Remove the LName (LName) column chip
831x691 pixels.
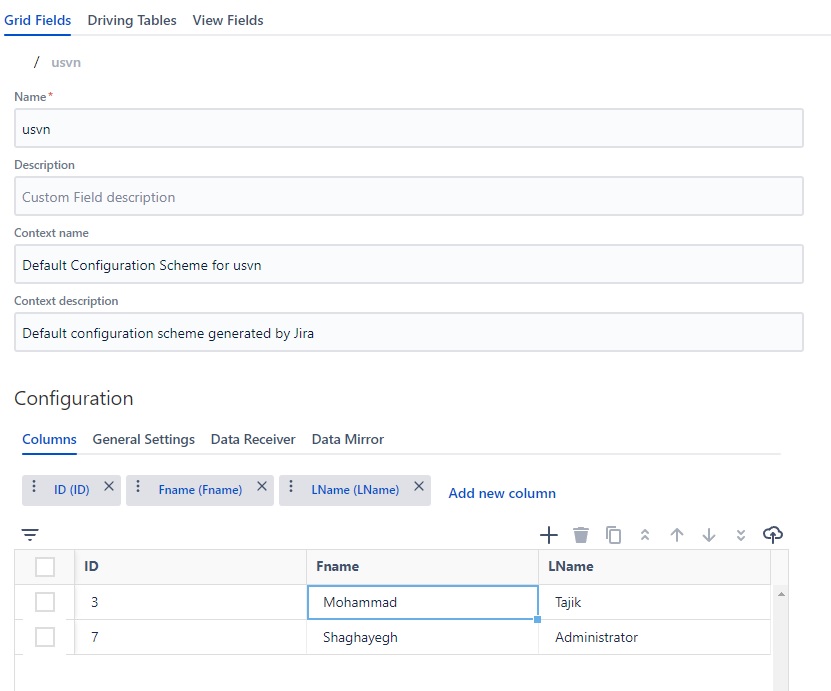point(418,487)
